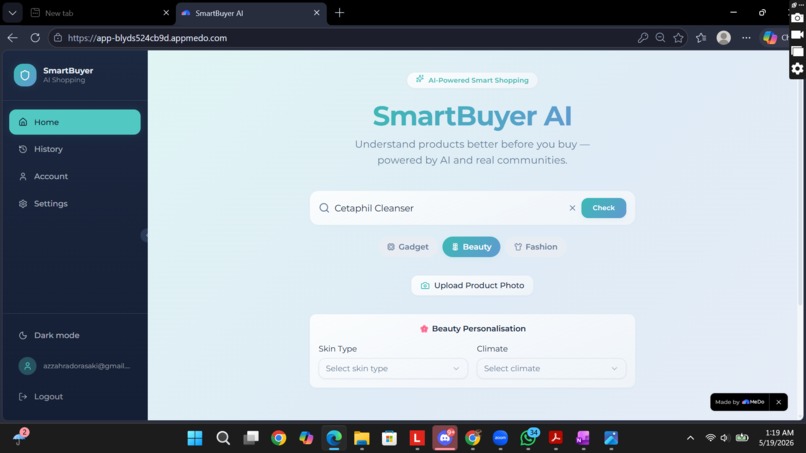Image resolution: width=806 pixels, height=453 pixels.
Task: Open the Select climate dropdown
Action: [551, 368]
